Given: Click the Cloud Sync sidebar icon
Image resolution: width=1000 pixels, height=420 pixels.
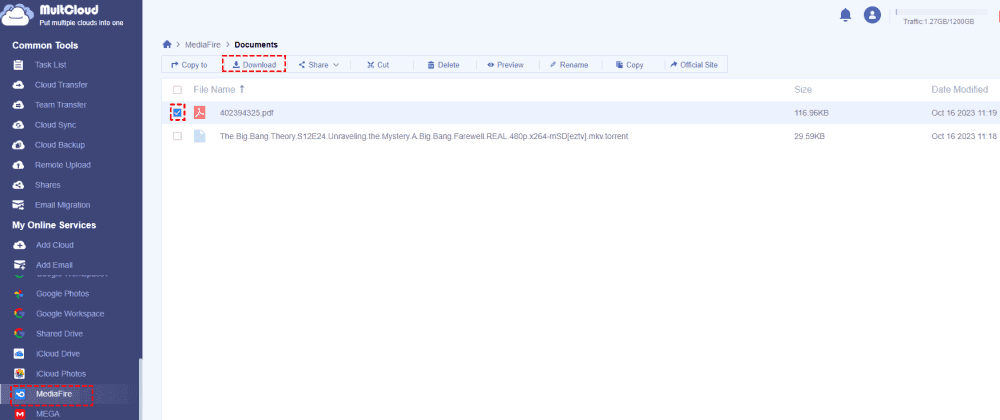Looking at the screenshot, I should (x=18, y=125).
